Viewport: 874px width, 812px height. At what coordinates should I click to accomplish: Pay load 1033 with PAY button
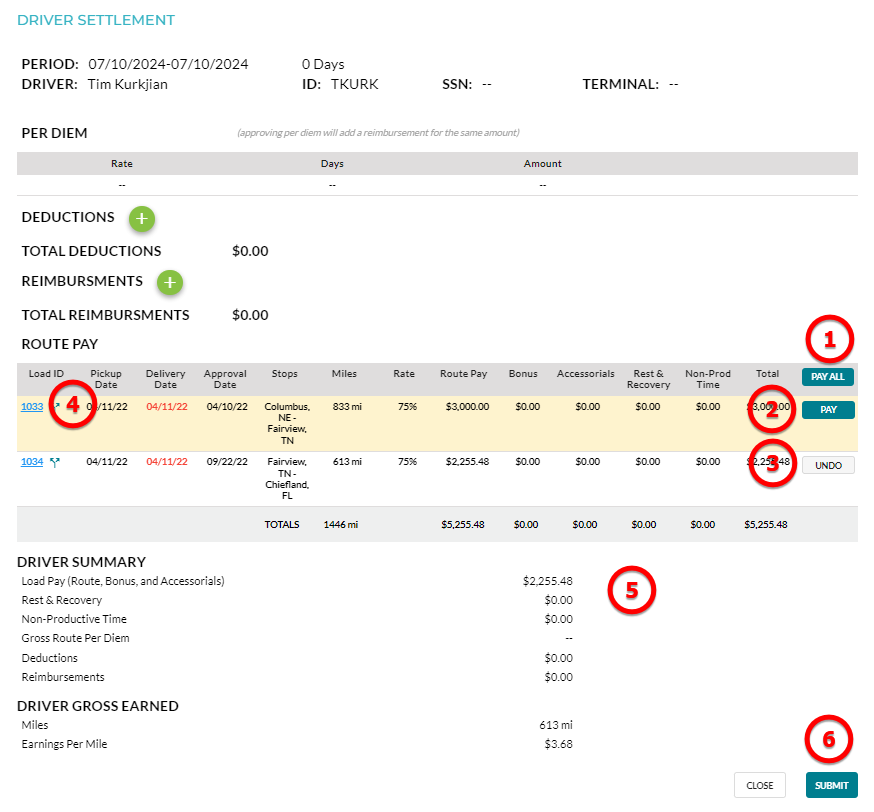click(x=828, y=410)
